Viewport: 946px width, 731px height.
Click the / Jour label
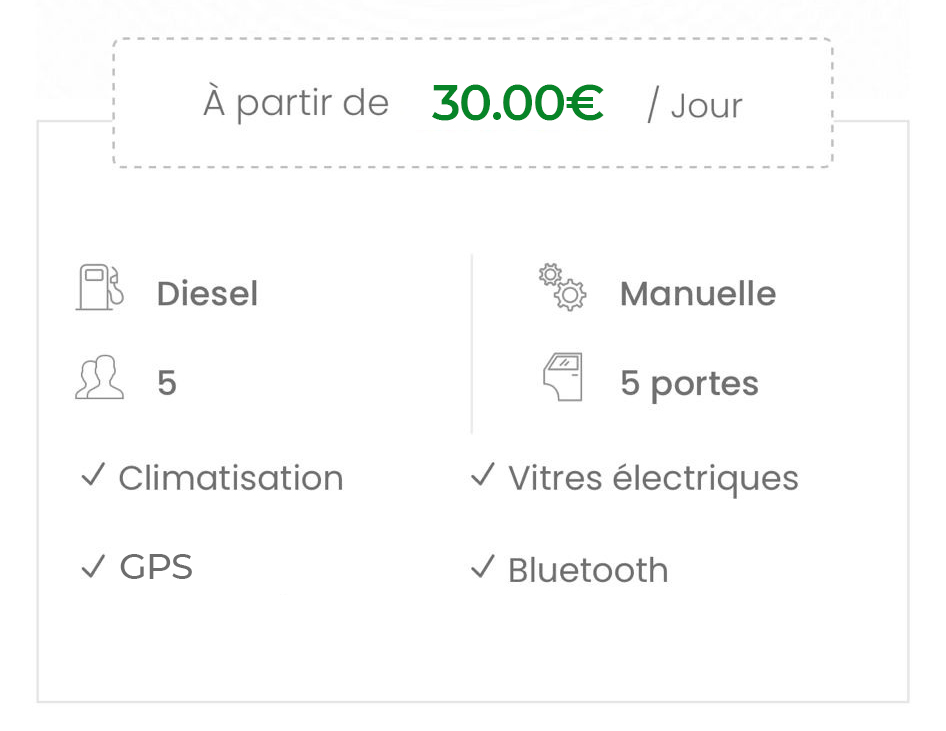click(694, 106)
